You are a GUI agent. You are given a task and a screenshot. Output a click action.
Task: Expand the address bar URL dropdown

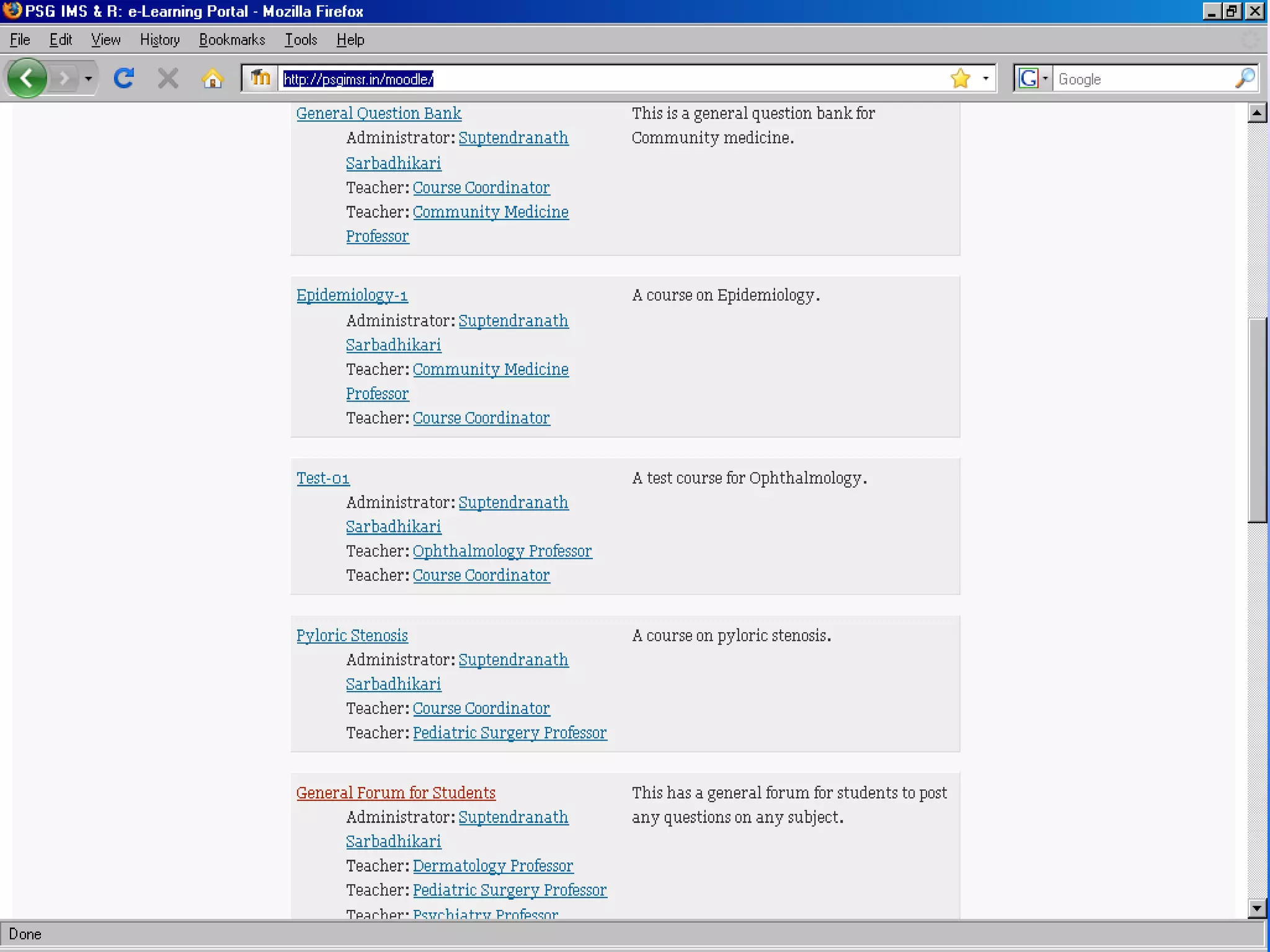(985, 79)
